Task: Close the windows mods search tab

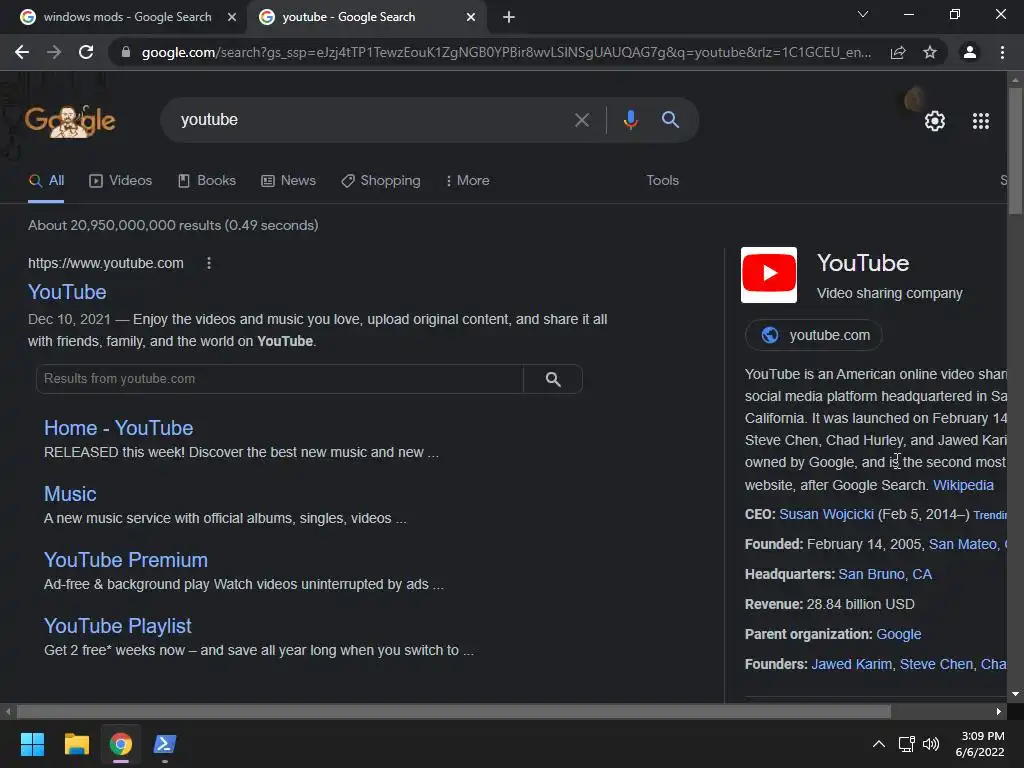Action: coord(232,17)
